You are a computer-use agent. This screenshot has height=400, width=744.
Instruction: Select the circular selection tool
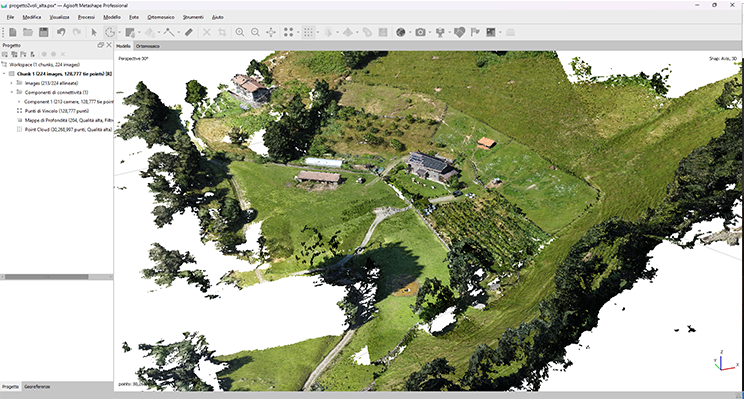110,32
